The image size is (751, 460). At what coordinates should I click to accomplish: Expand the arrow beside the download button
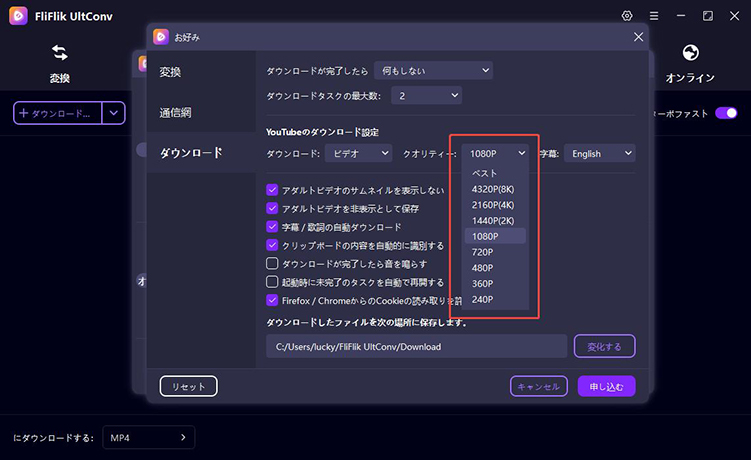pyautogui.click(x=115, y=113)
